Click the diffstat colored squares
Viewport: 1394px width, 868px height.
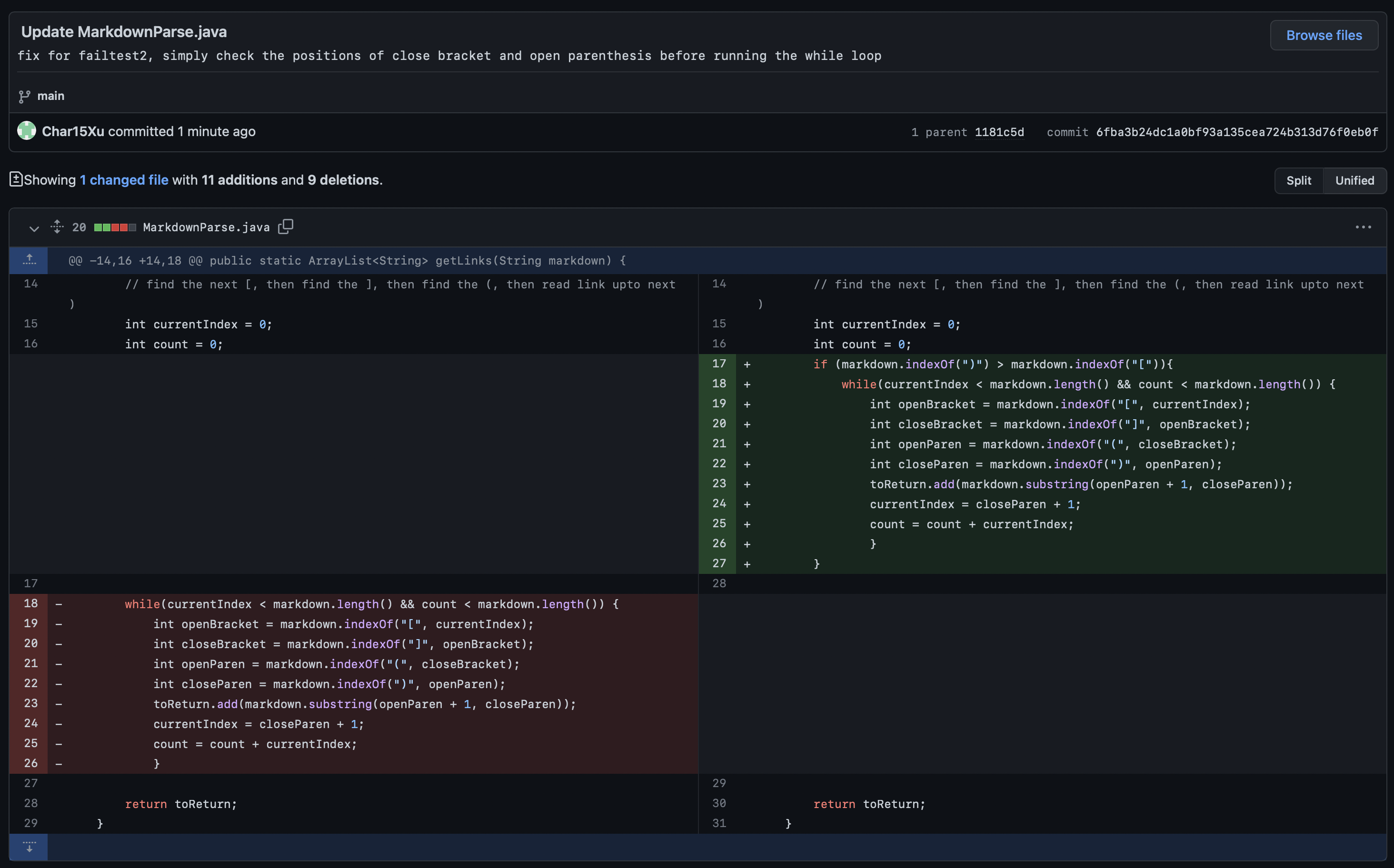click(115, 227)
